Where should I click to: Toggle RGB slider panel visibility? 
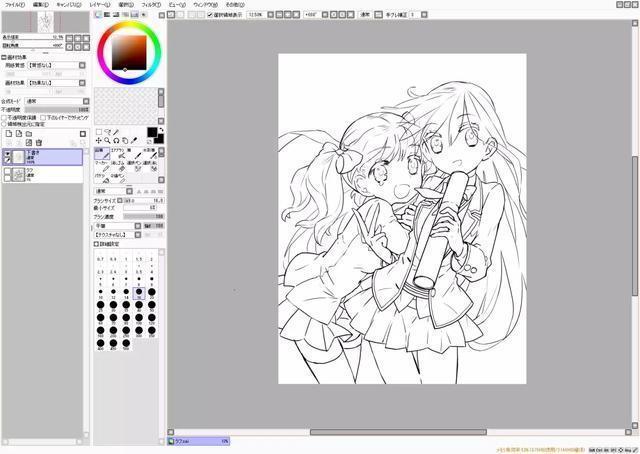(x=107, y=15)
